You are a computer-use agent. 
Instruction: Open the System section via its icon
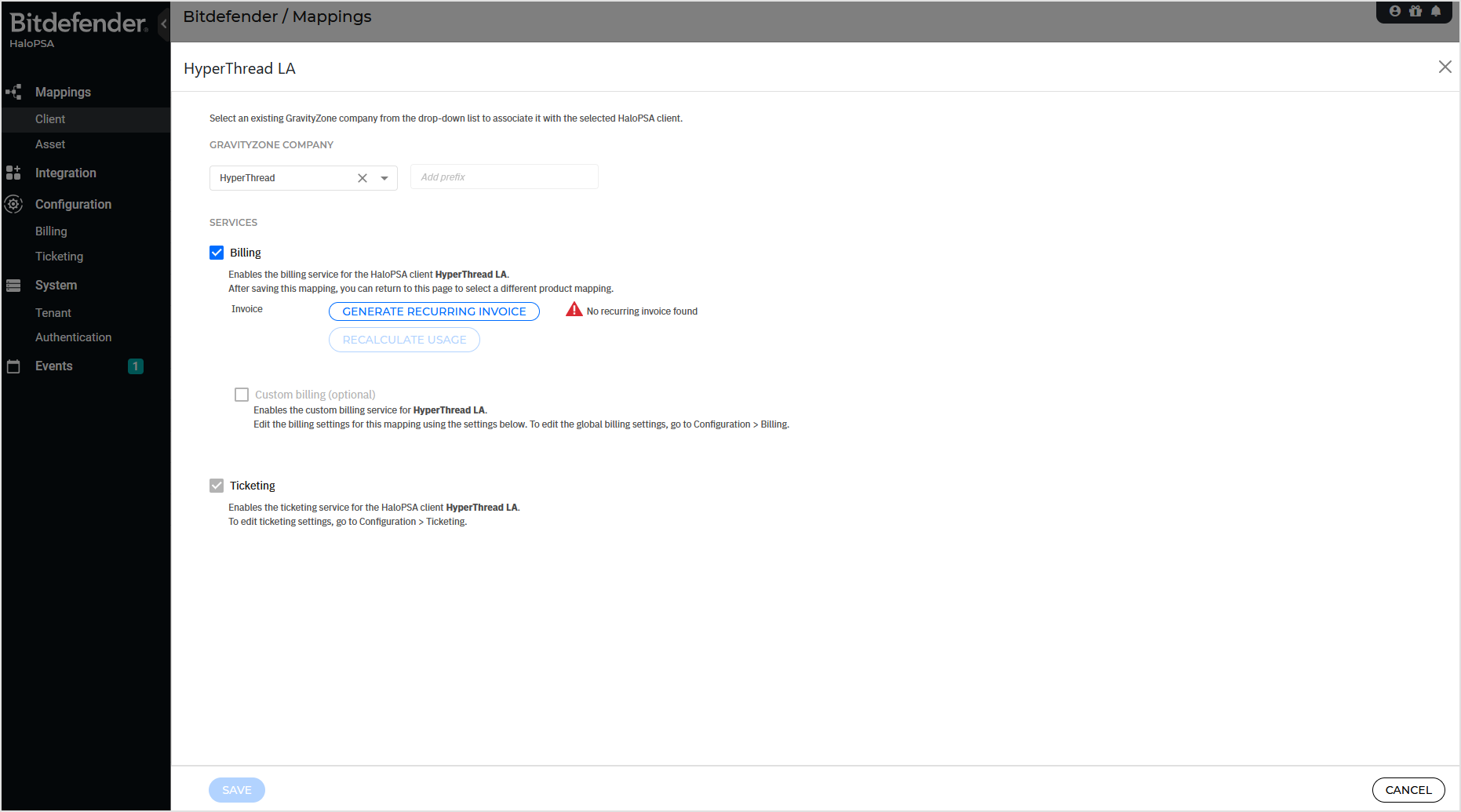point(13,285)
